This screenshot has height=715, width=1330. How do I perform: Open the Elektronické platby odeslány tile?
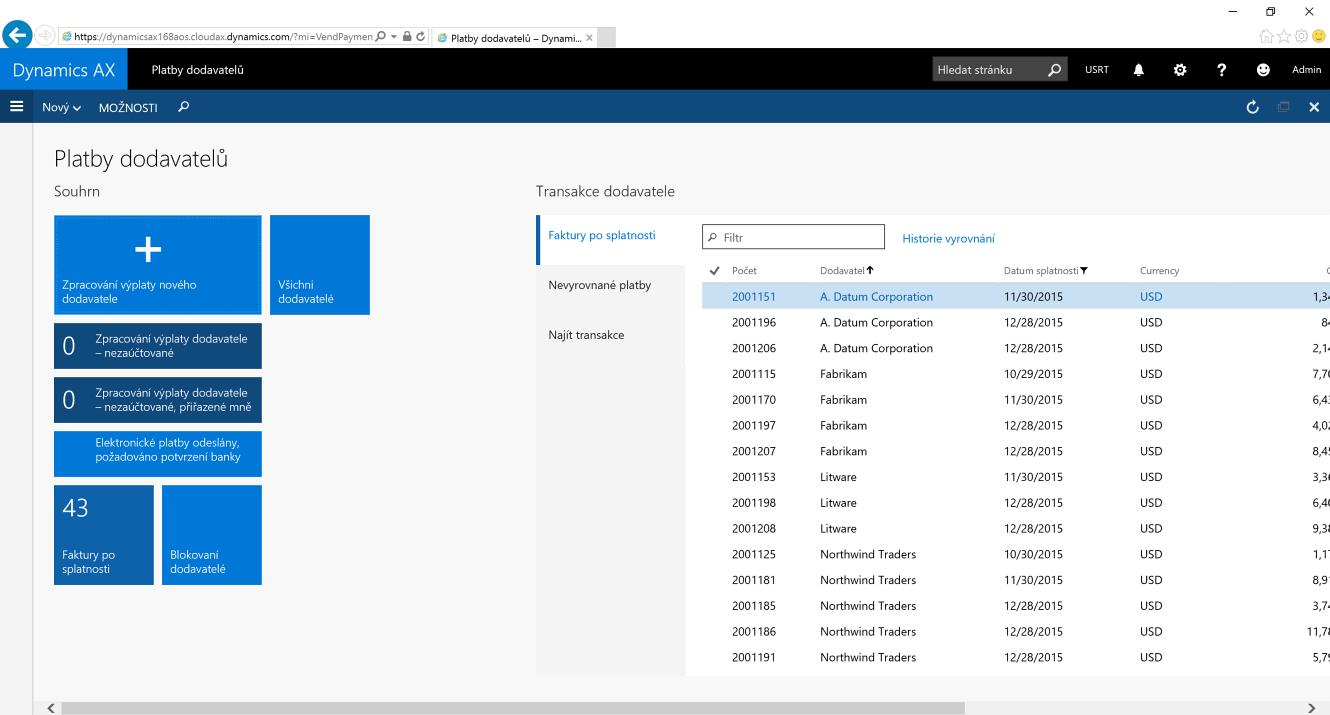pos(158,454)
